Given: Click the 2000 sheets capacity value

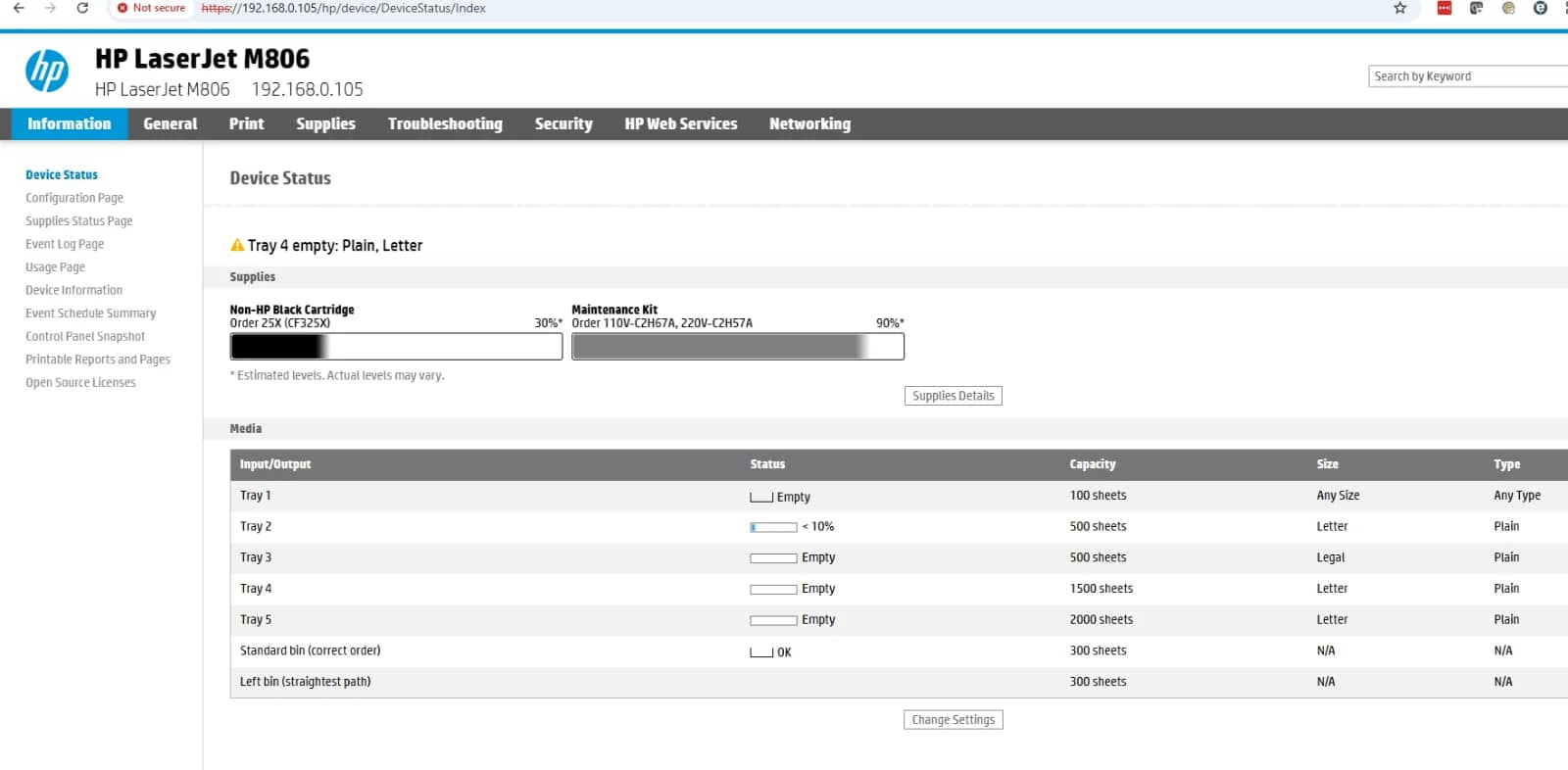Looking at the screenshot, I should [1102, 620].
